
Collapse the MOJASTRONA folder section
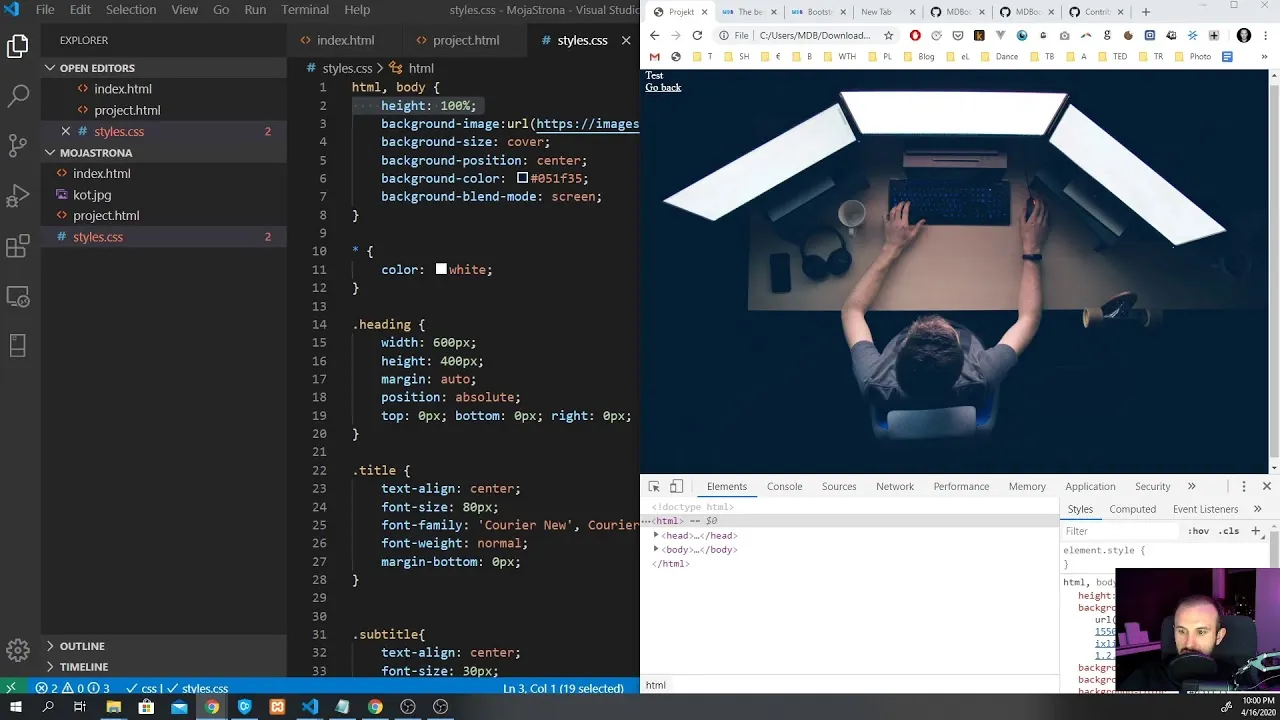pyautogui.click(x=50, y=153)
